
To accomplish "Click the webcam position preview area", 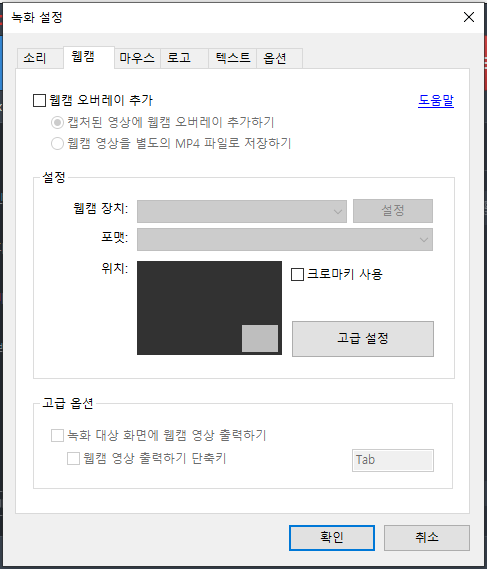I will click(209, 308).
